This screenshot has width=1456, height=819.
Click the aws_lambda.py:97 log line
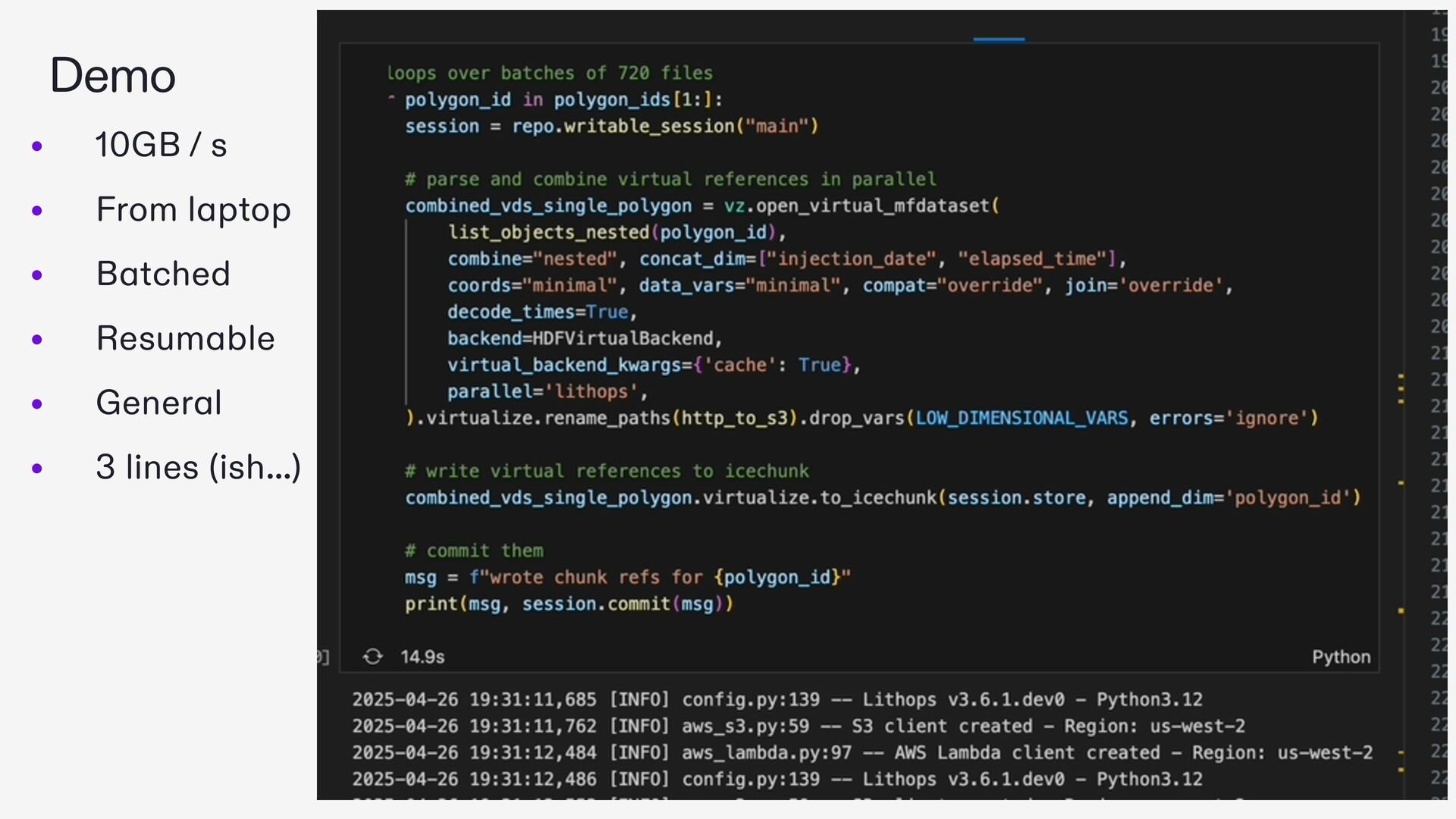point(766,753)
